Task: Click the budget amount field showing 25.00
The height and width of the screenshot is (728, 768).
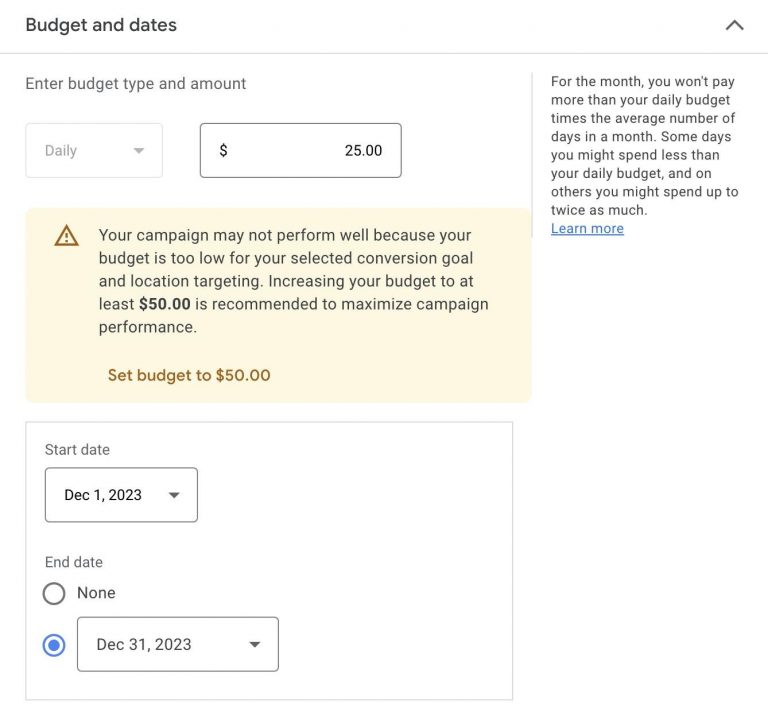Action: (301, 150)
